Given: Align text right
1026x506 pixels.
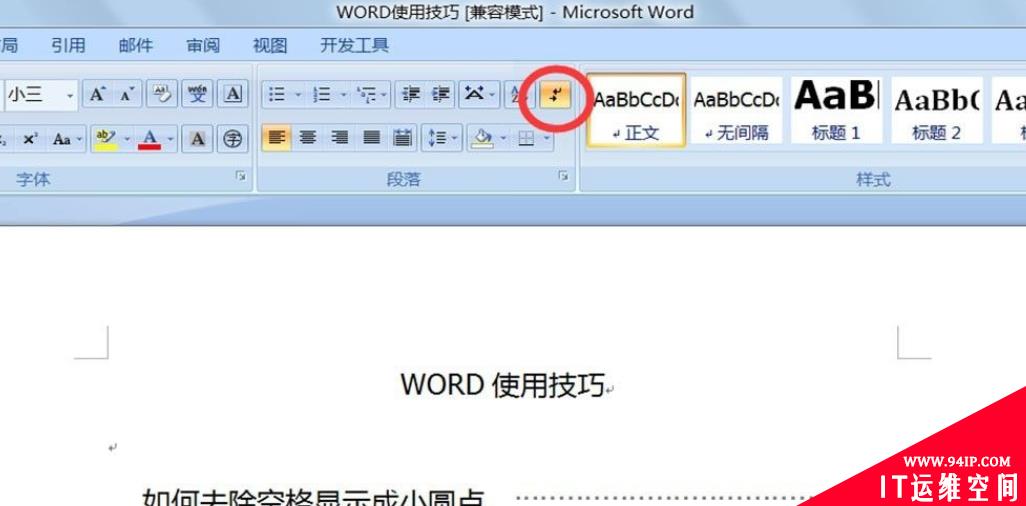Looking at the screenshot, I should [x=339, y=138].
